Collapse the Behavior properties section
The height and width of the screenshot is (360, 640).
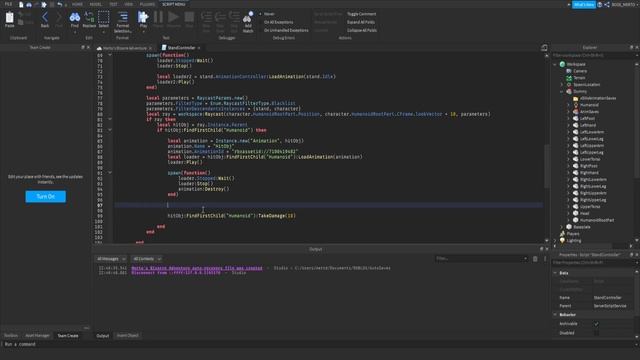[x=555, y=315]
